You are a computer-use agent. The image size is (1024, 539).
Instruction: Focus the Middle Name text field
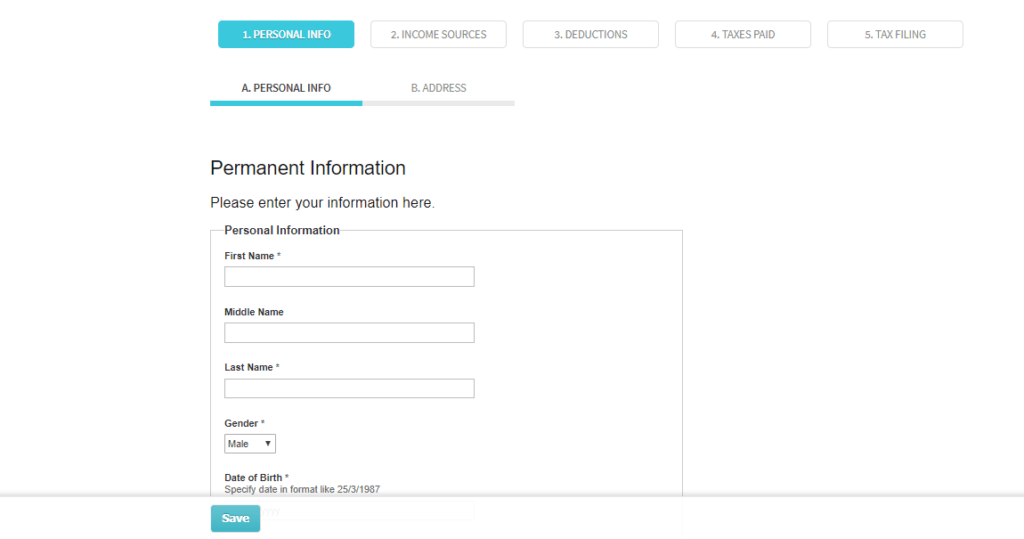tap(349, 333)
